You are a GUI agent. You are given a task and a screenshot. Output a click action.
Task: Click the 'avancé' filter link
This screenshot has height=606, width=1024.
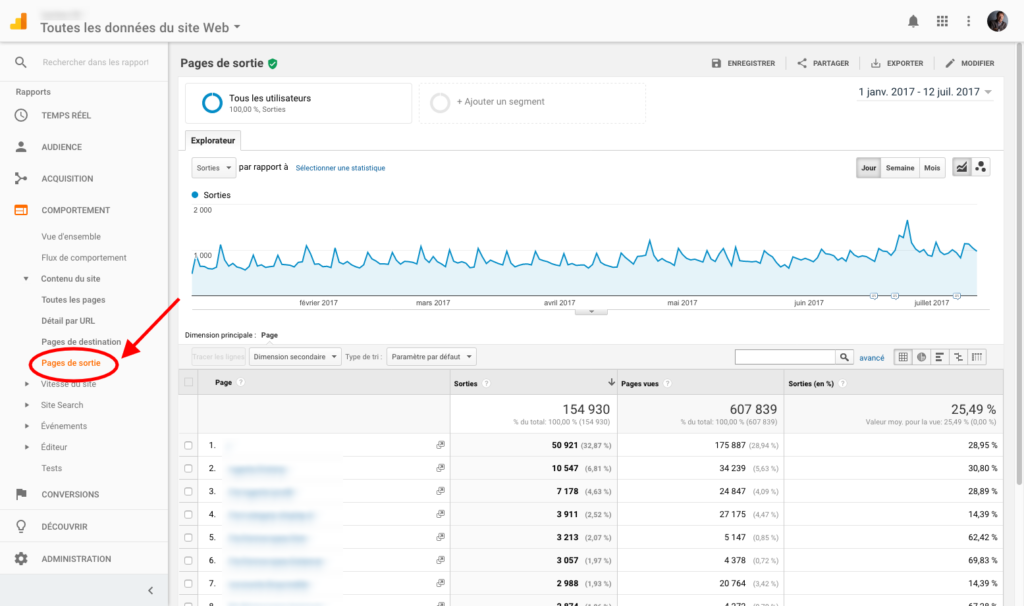pyautogui.click(x=871, y=357)
